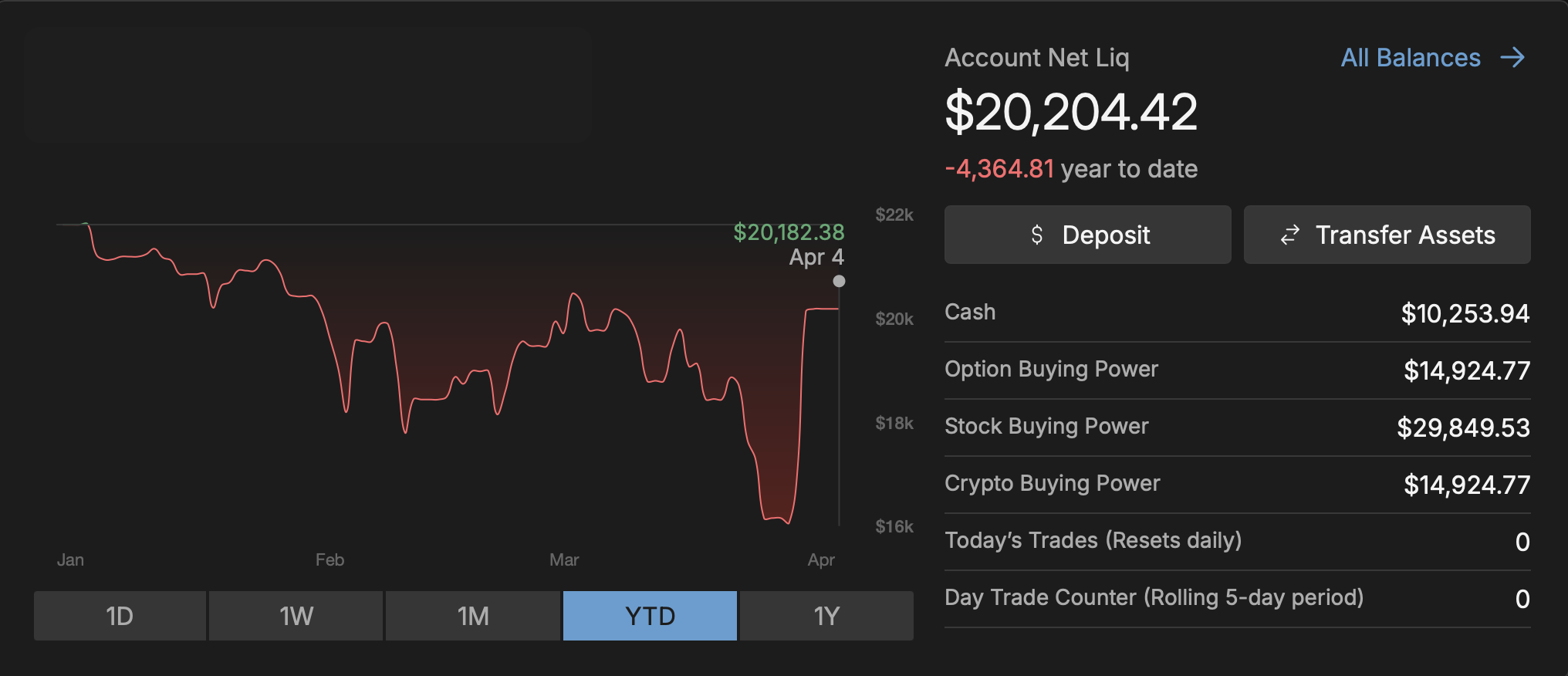Select the 1W chart range

click(x=296, y=616)
